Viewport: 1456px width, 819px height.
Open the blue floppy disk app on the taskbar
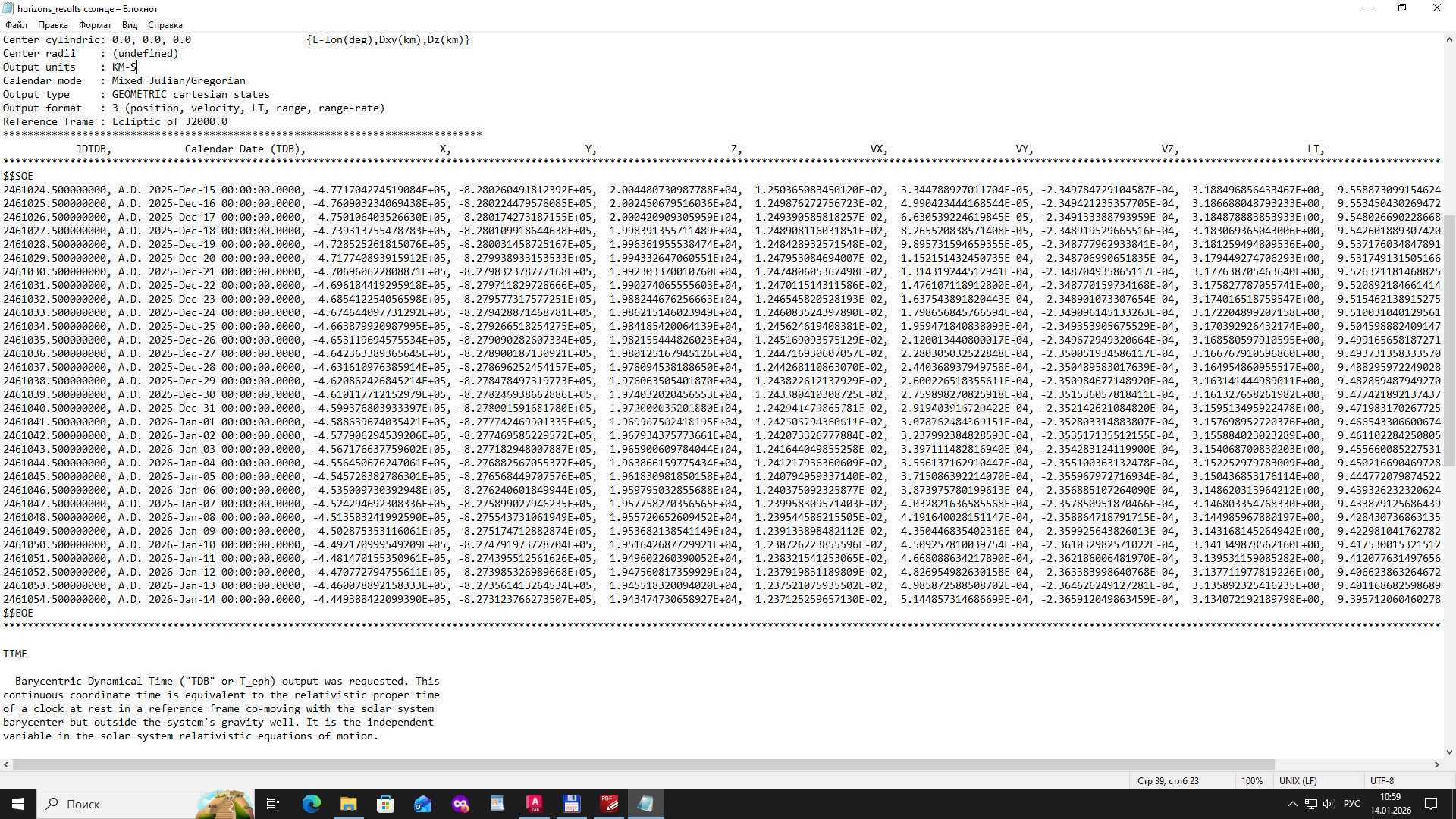[x=572, y=804]
